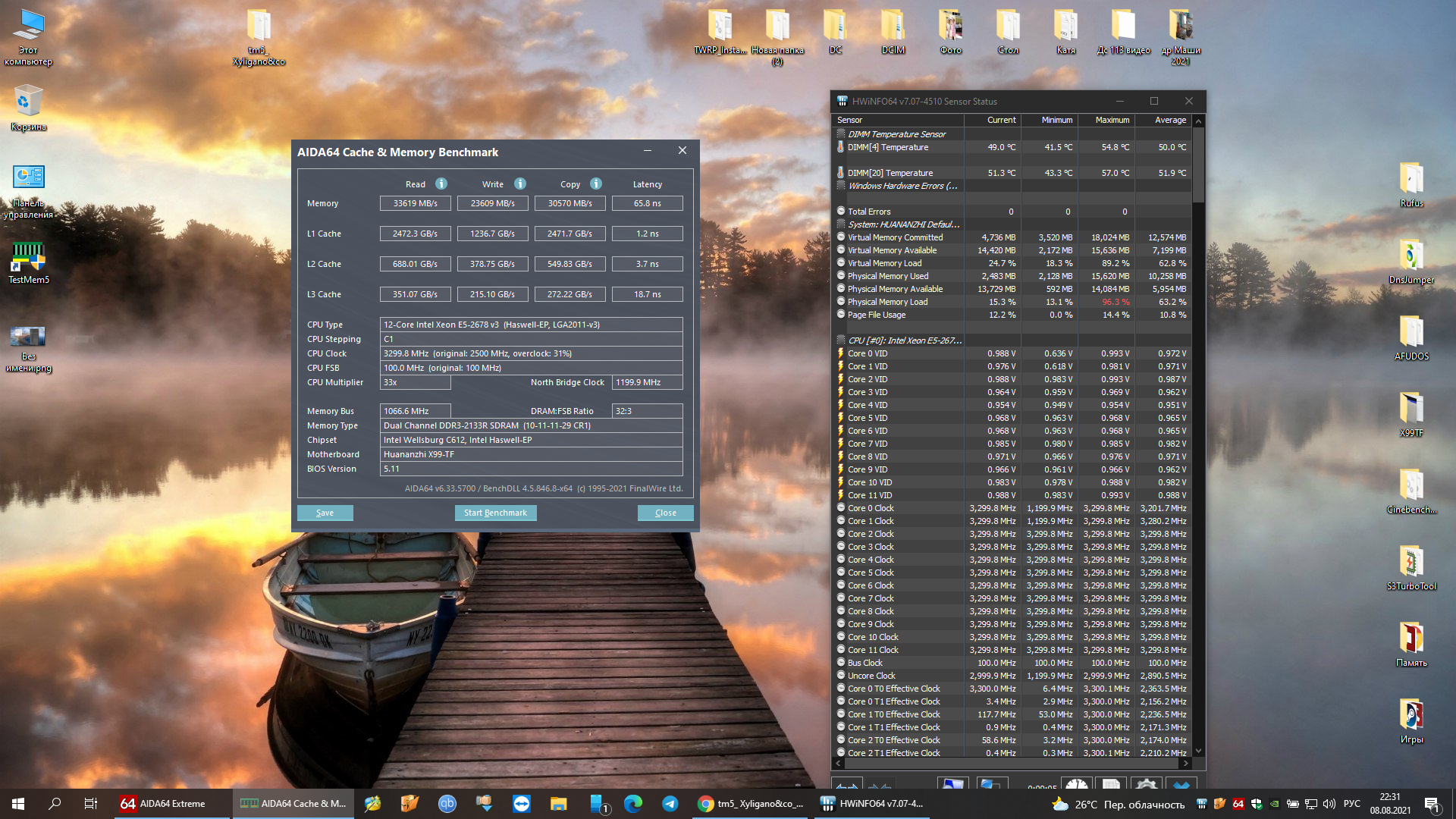Screen dimensions: 1456x819
Task: Open qBittorrent from the taskbar
Action: pos(447,804)
